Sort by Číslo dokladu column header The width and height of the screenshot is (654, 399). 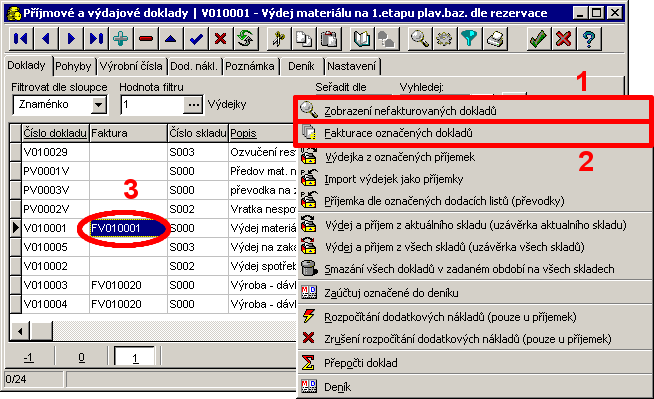tap(55, 133)
